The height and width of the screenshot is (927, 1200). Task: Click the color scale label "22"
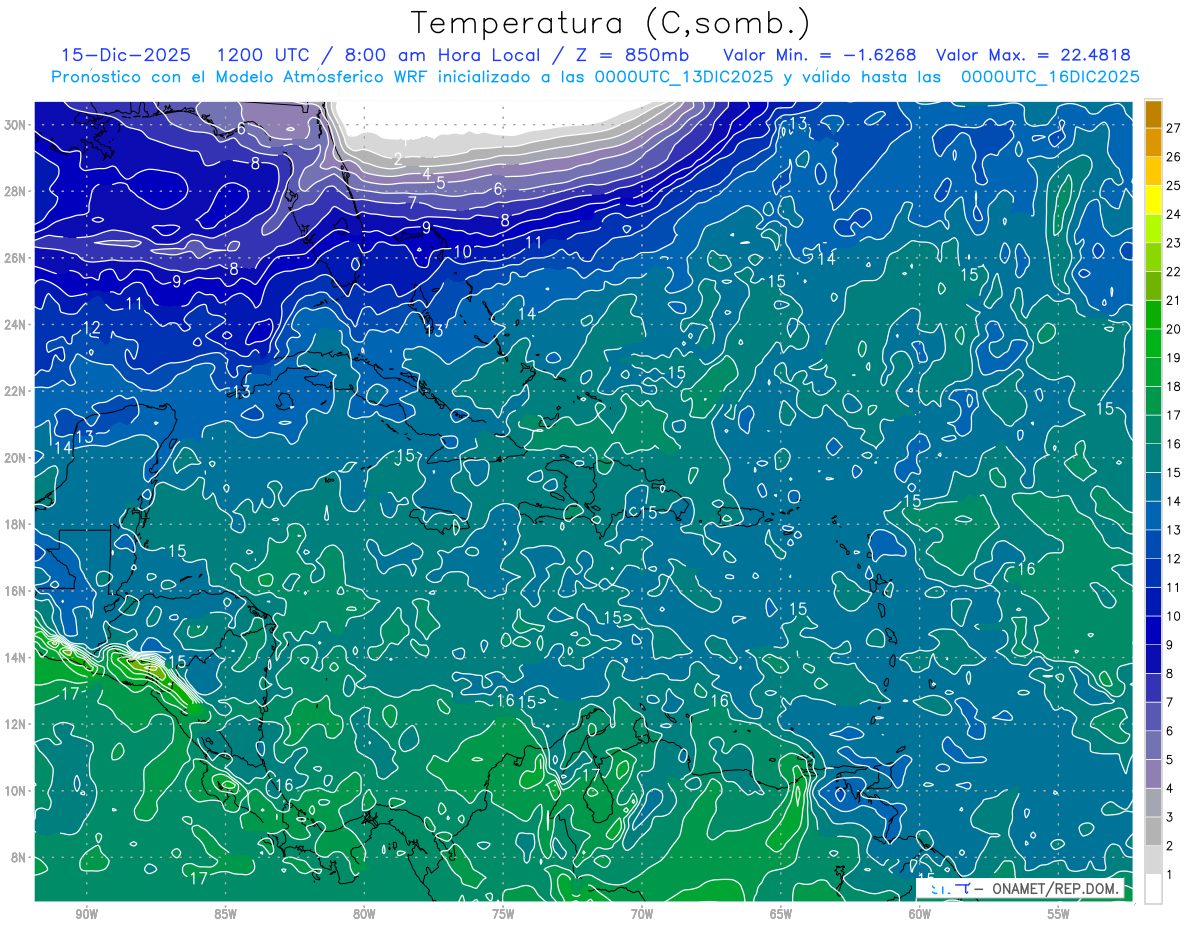1173,271
